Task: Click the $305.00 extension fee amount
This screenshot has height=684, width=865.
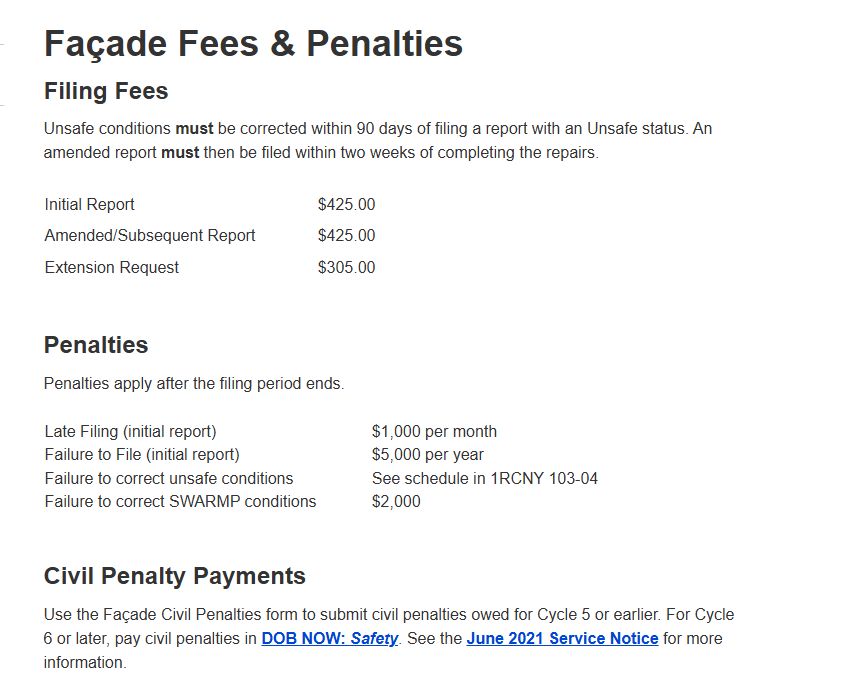Action: [346, 268]
